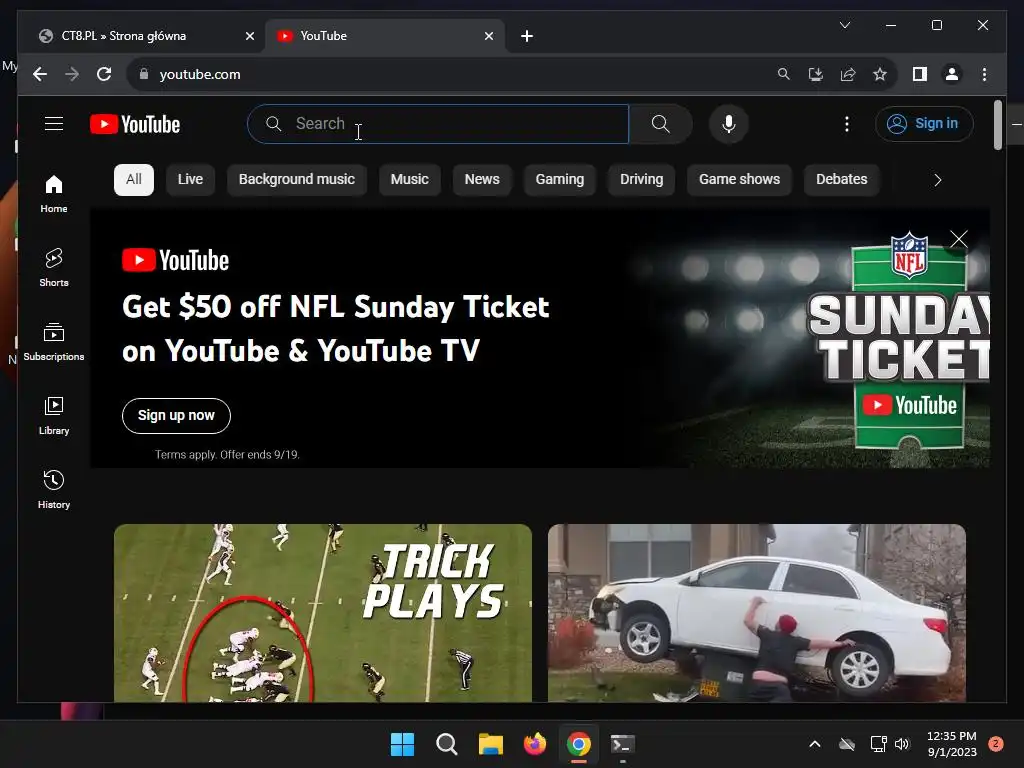Open the Windows Start menu
Image resolution: width=1024 pixels, height=768 pixels.
[402, 744]
